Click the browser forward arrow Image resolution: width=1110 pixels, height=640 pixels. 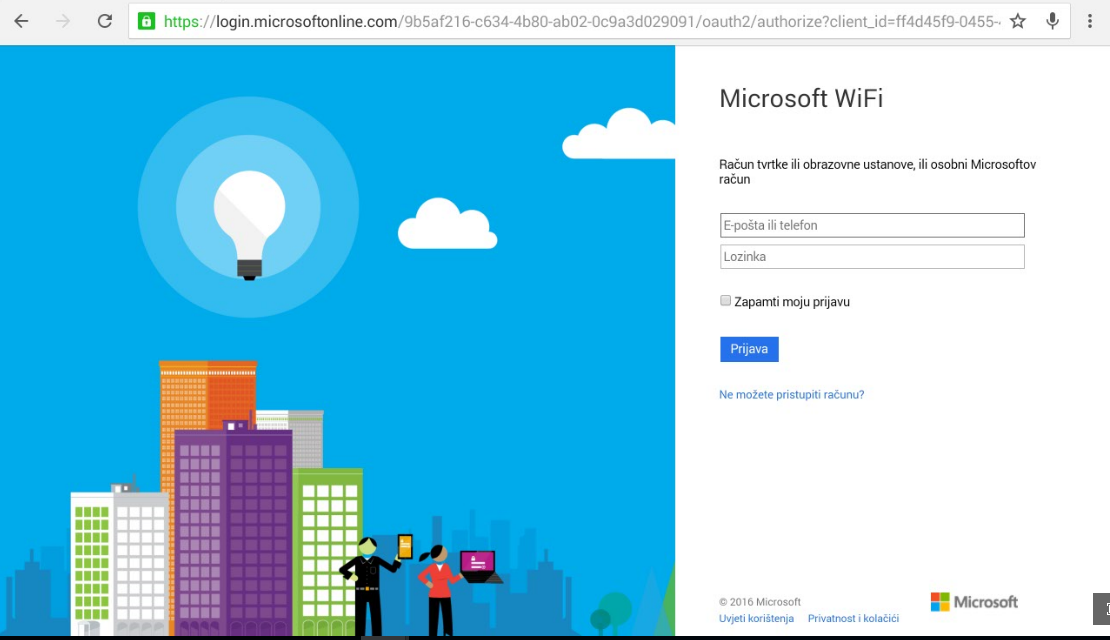(x=63, y=21)
